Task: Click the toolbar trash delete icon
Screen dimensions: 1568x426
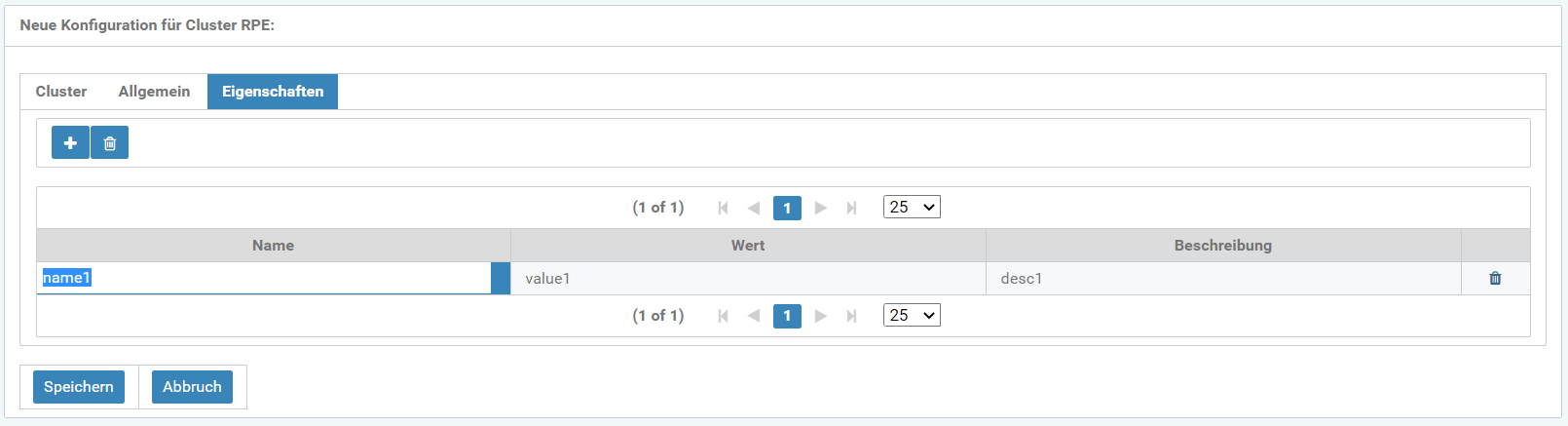Action: click(x=110, y=142)
